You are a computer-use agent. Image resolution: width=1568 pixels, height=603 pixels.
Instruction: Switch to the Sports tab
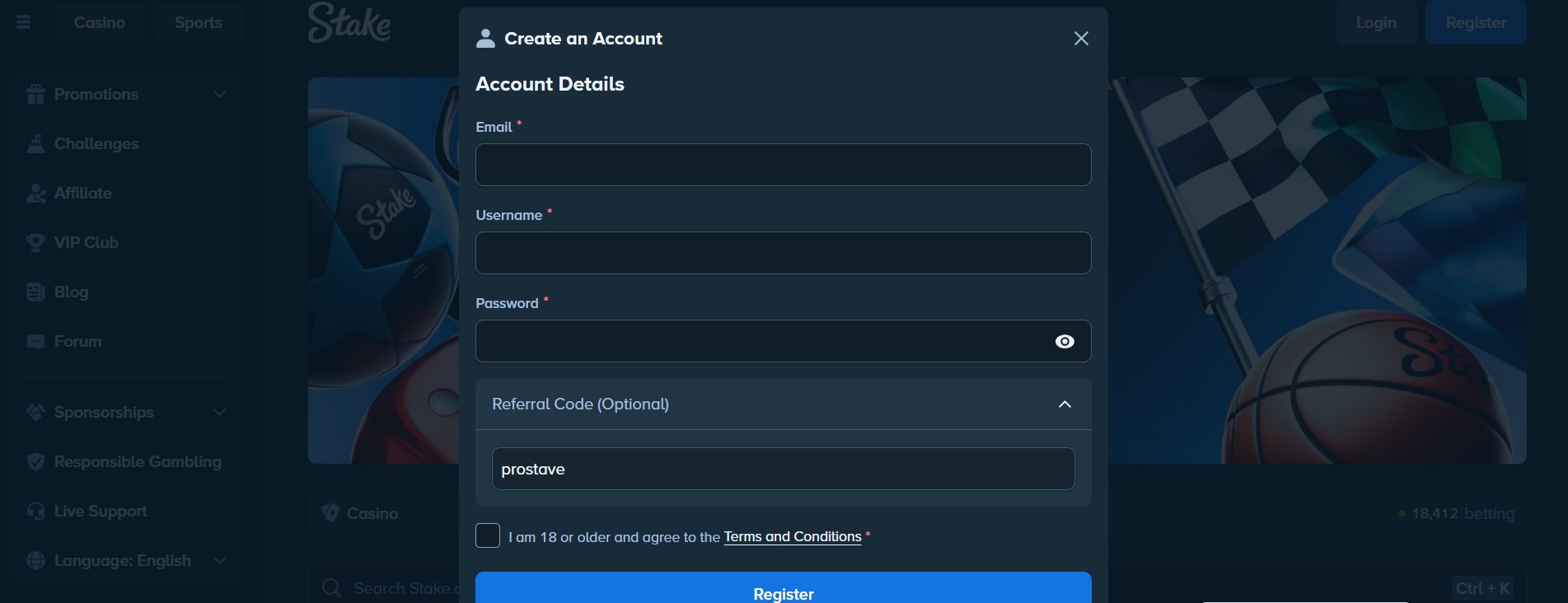pyautogui.click(x=198, y=22)
